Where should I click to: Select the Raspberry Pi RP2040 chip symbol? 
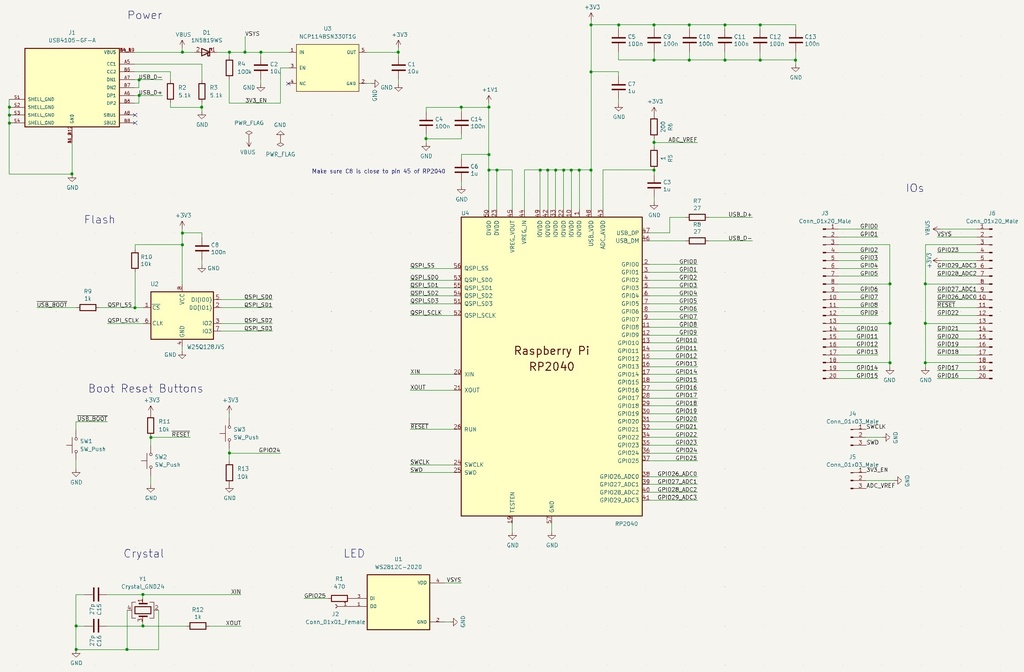(552, 366)
